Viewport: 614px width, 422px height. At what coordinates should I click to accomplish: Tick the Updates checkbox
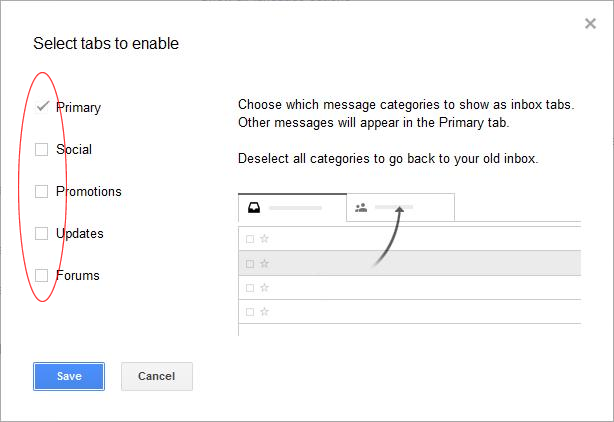pos(42,233)
